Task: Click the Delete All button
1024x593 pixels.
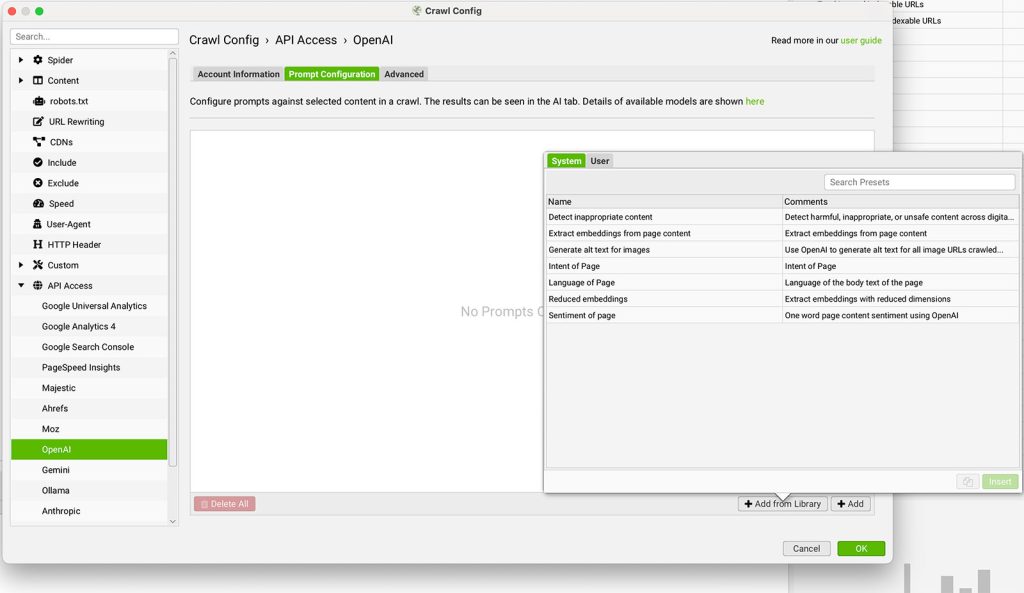Action: [x=225, y=504]
